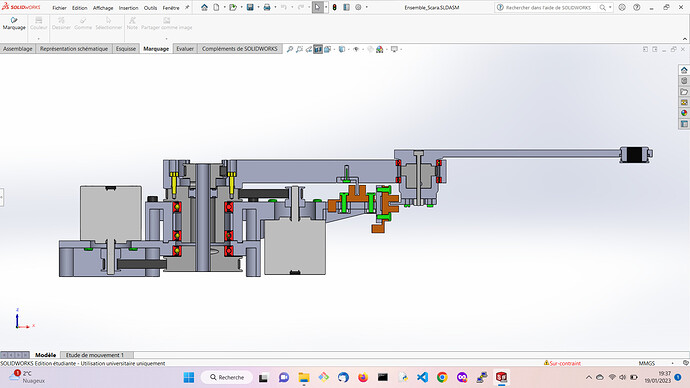Toggle the Hide/Show Items eye icon

356,49
